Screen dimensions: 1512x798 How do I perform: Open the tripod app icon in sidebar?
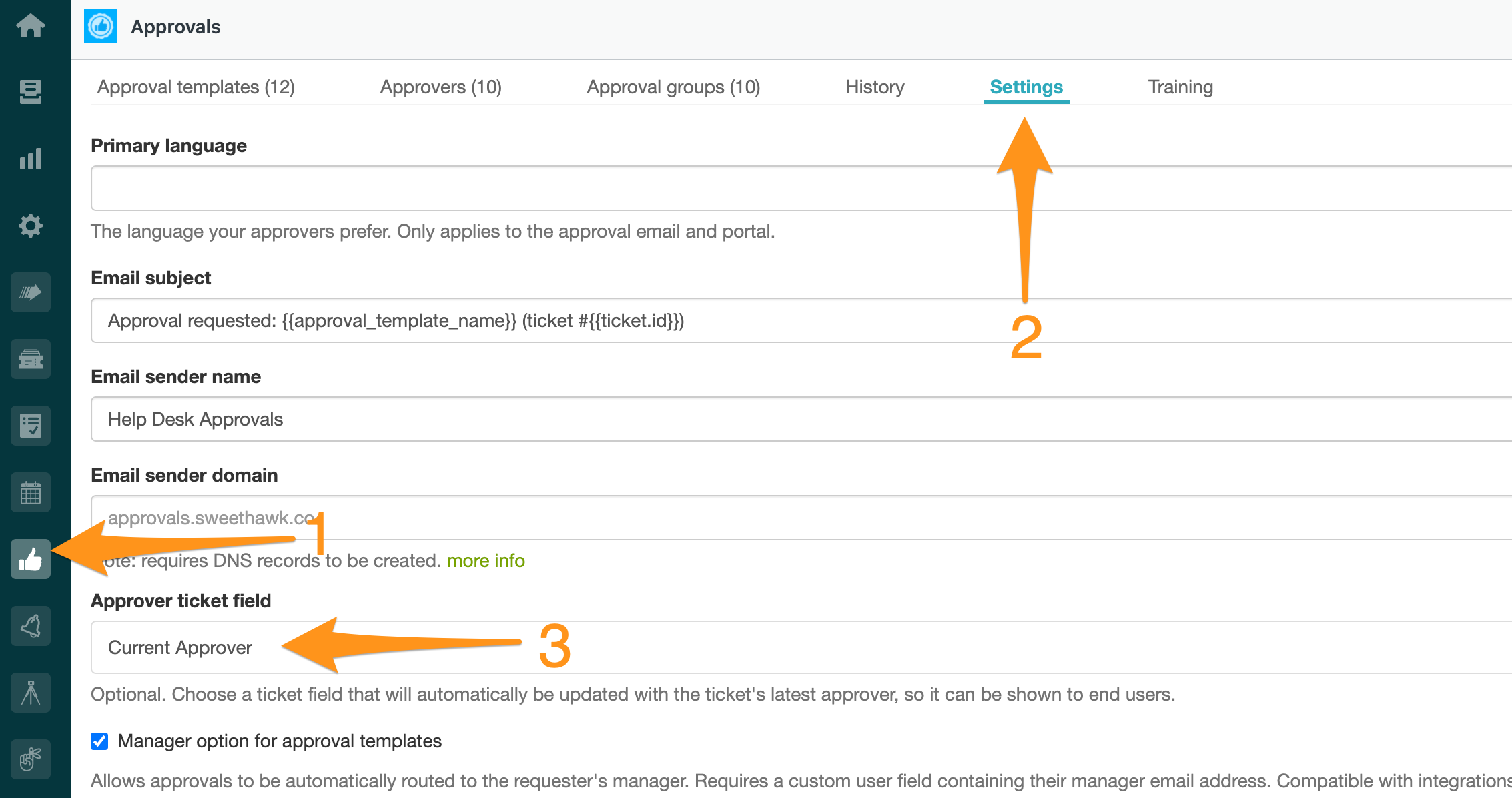(x=31, y=693)
